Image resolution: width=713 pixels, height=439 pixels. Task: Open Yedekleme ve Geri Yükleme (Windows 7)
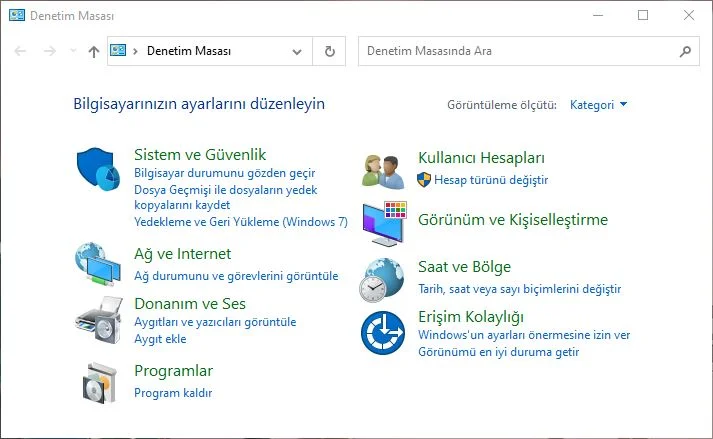(240, 221)
